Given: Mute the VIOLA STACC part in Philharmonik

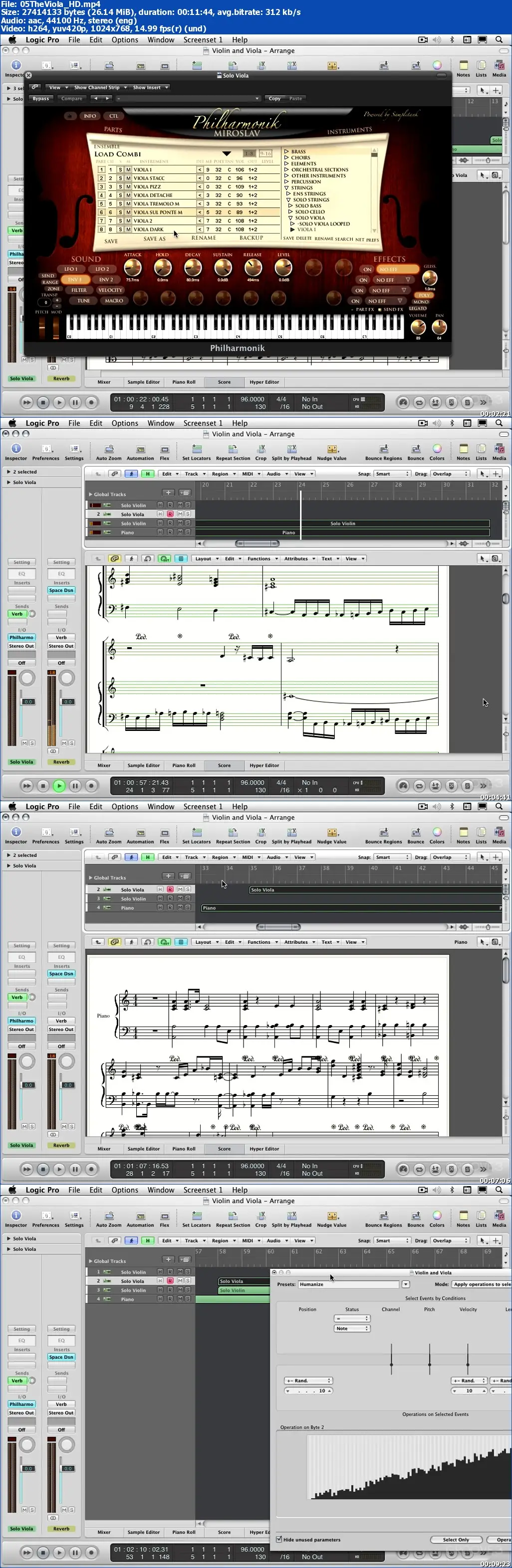Looking at the screenshot, I should point(128,178).
